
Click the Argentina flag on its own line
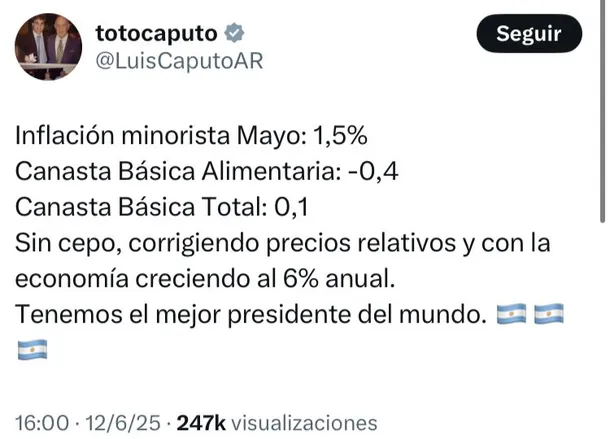pyautogui.click(x=32, y=350)
